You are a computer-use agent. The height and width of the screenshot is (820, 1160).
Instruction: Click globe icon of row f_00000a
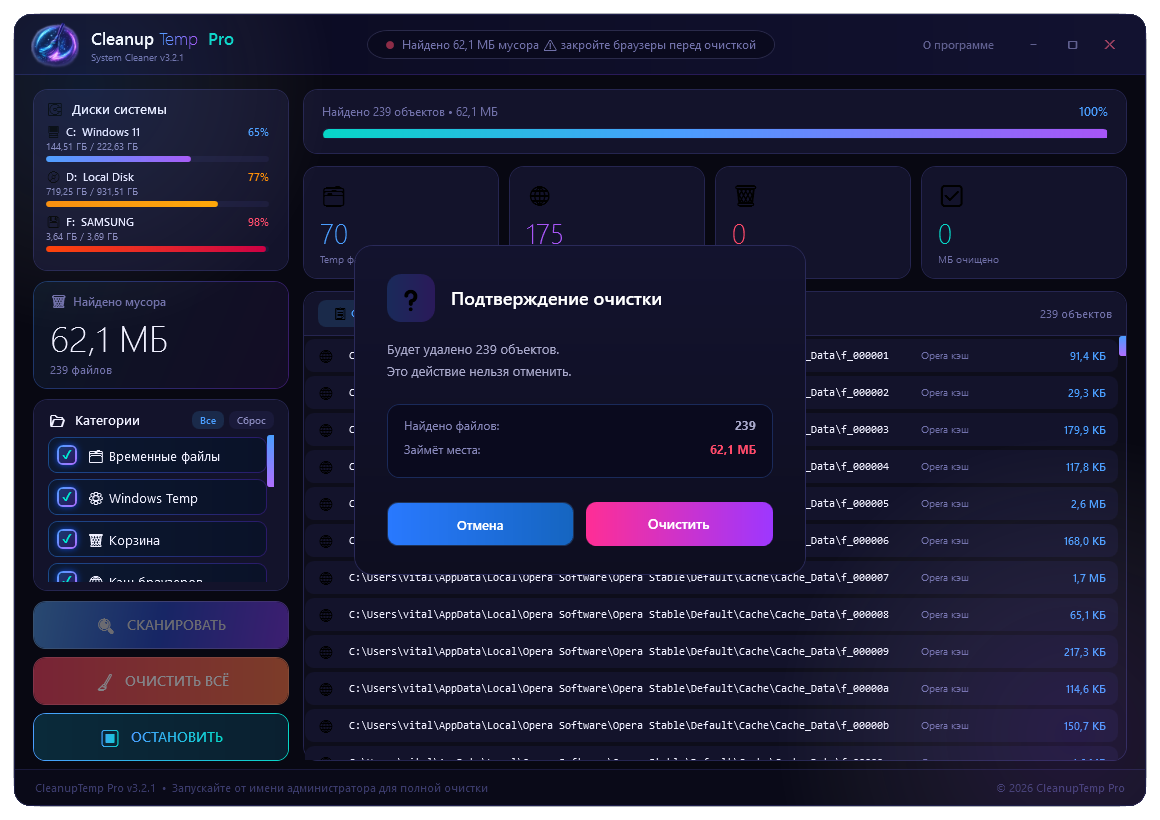pyautogui.click(x=326, y=689)
